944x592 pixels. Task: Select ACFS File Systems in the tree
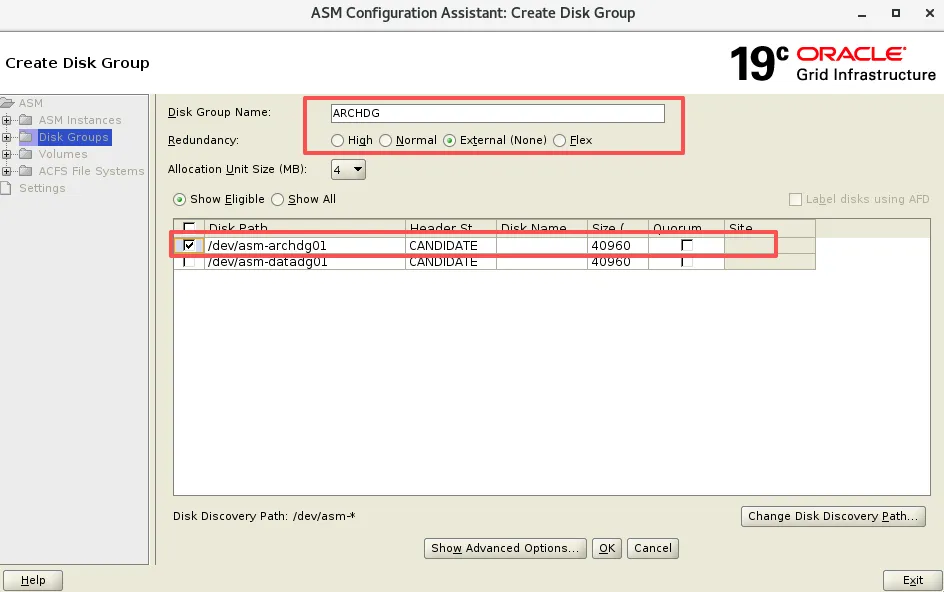[92, 171]
